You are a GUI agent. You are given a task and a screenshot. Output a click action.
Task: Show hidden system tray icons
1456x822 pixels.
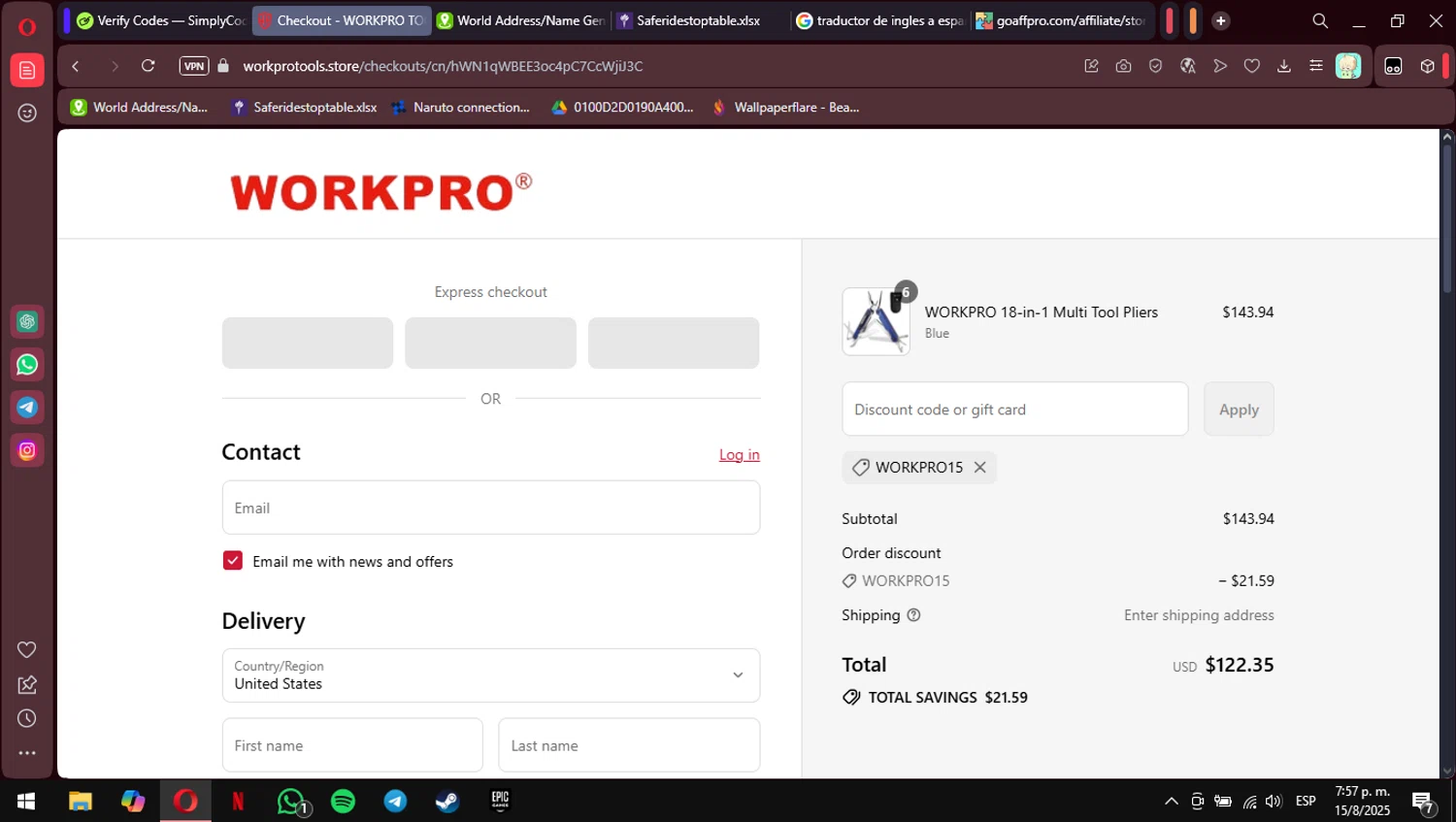coord(1172,801)
